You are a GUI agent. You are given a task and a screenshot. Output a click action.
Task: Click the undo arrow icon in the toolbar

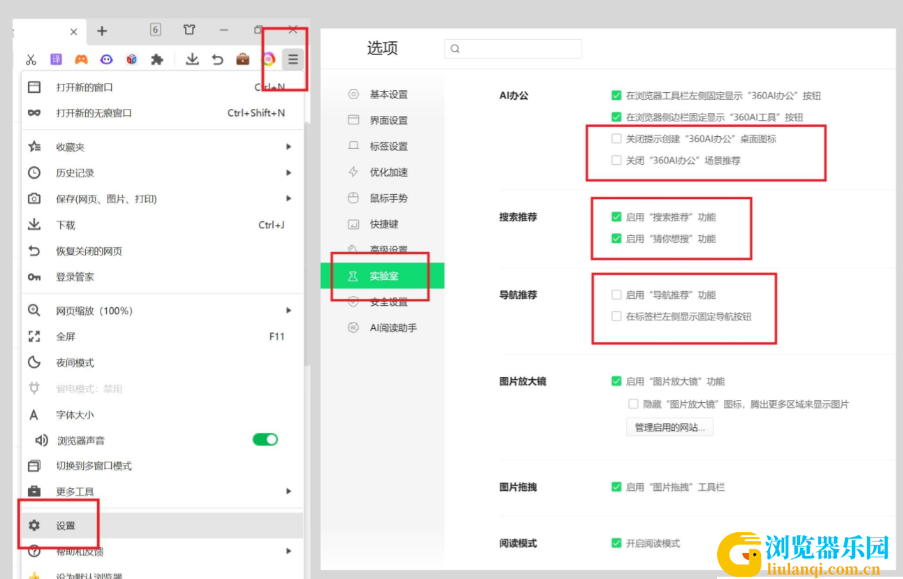tap(217, 59)
